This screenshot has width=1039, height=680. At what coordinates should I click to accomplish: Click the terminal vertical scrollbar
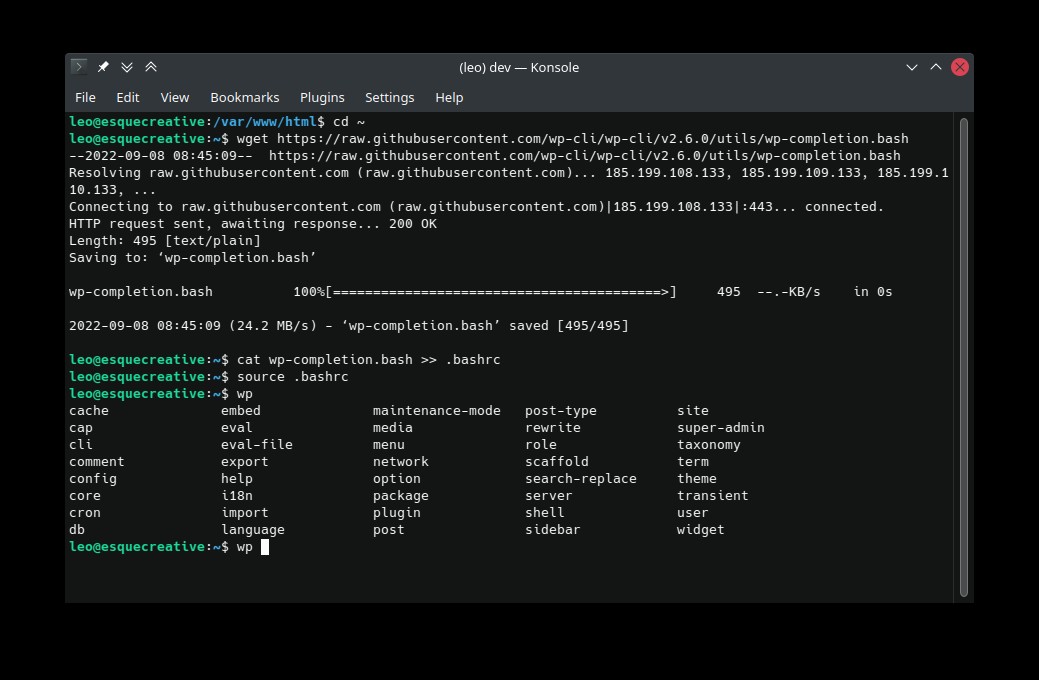[963, 357]
